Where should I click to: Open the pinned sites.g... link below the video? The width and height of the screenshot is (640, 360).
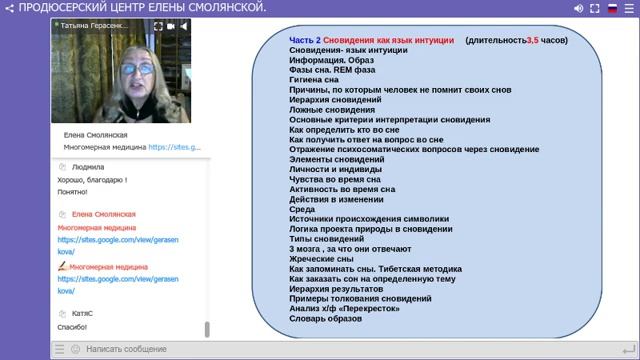[x=174, y=147]
